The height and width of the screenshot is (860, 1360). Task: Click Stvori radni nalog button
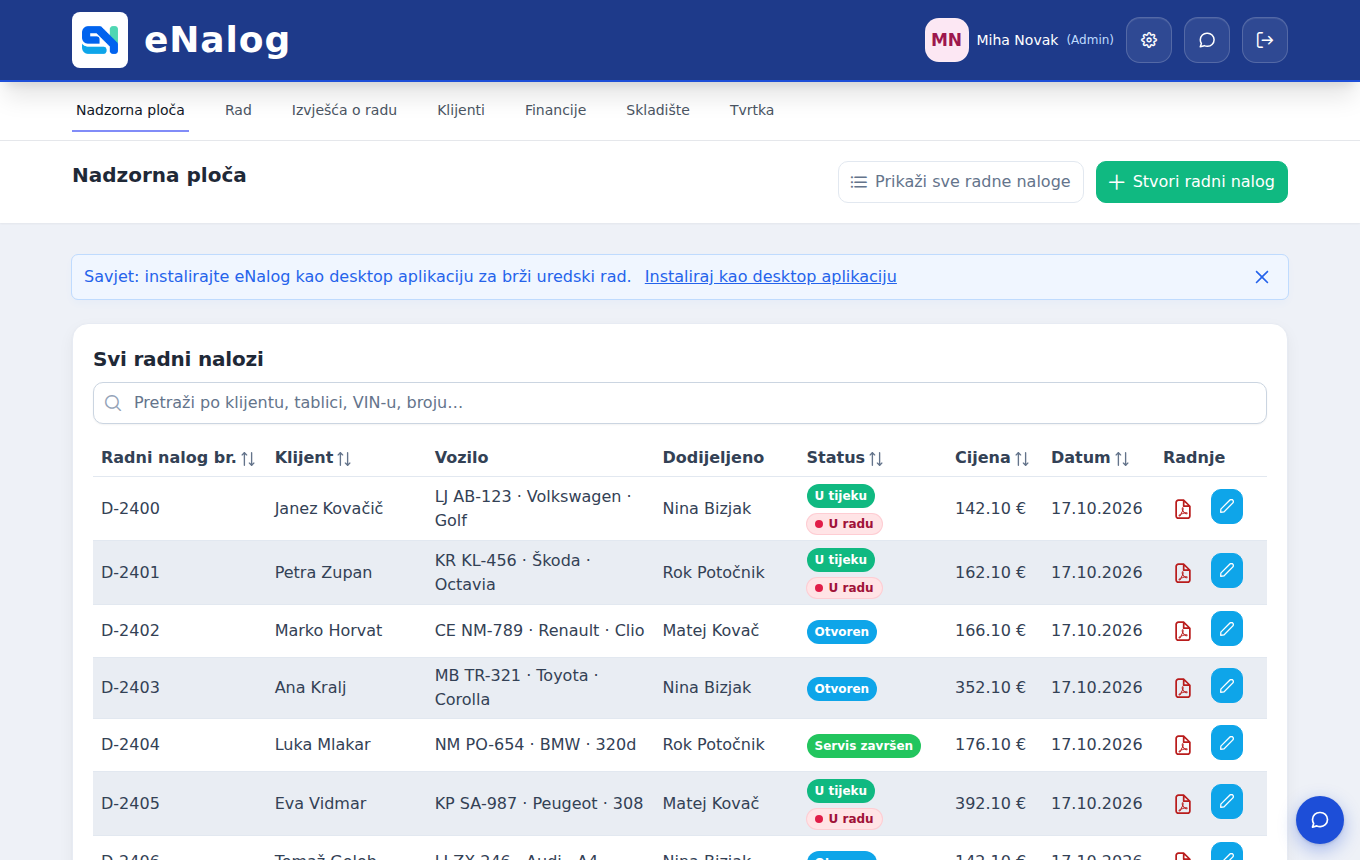(1192, 182)
